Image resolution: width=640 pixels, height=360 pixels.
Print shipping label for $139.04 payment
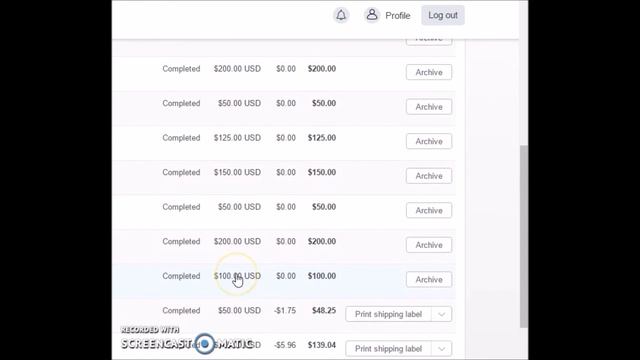(388, 349)
